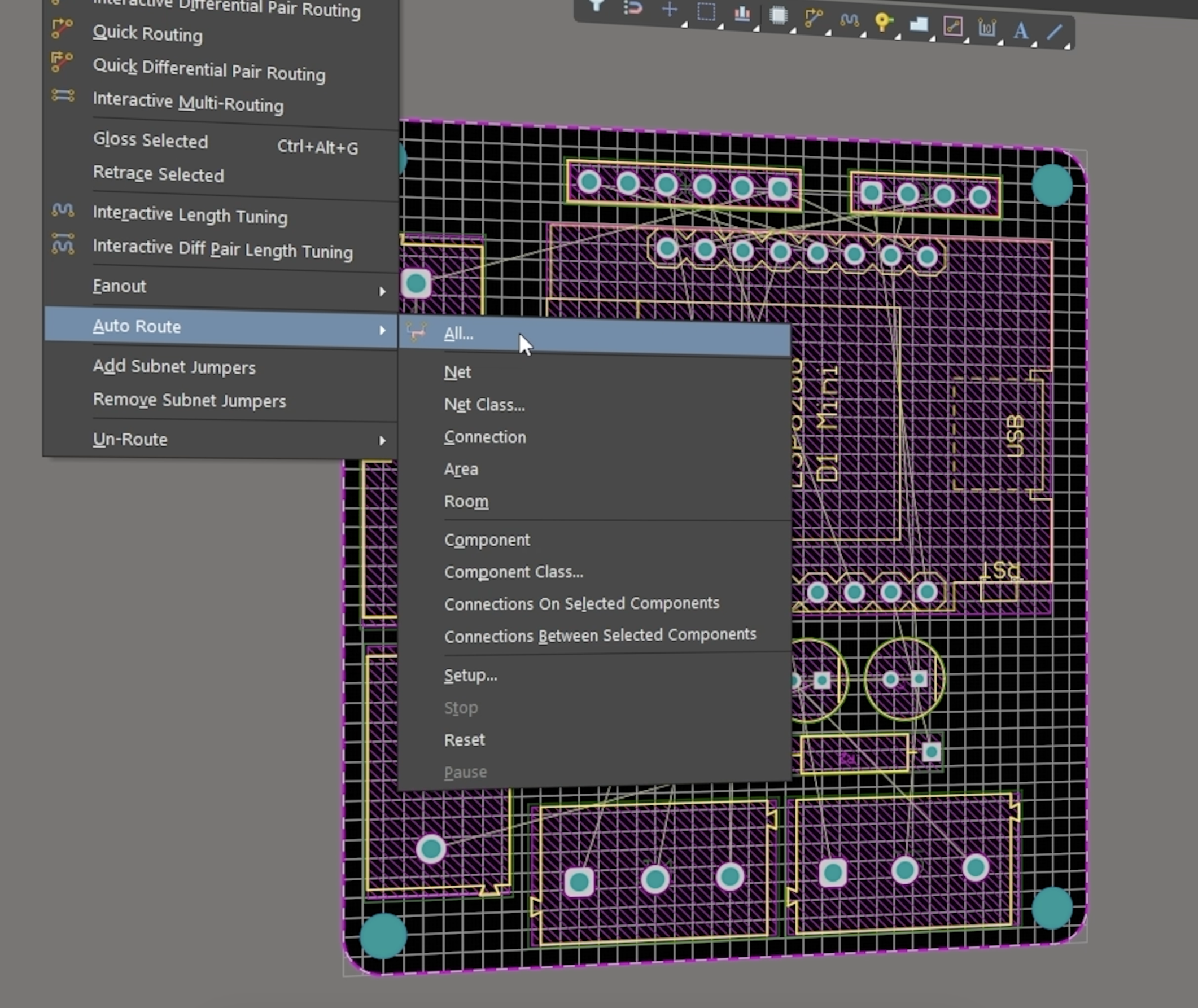1198x1008 pixels.
Task: Click Reset in the Auto Route submenu
Action: (x=464, y=739)
